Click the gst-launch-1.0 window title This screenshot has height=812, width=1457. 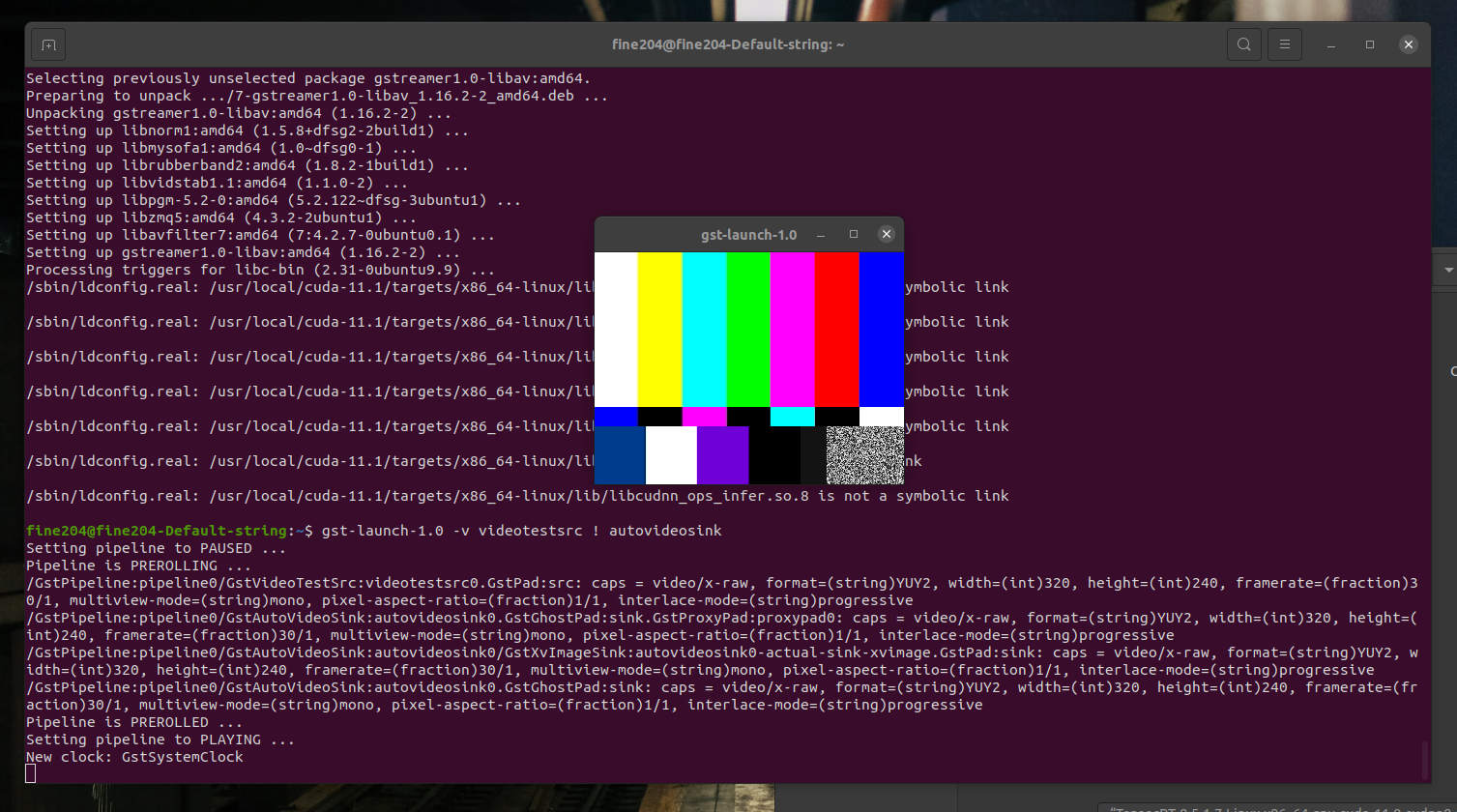coord(748,235)
